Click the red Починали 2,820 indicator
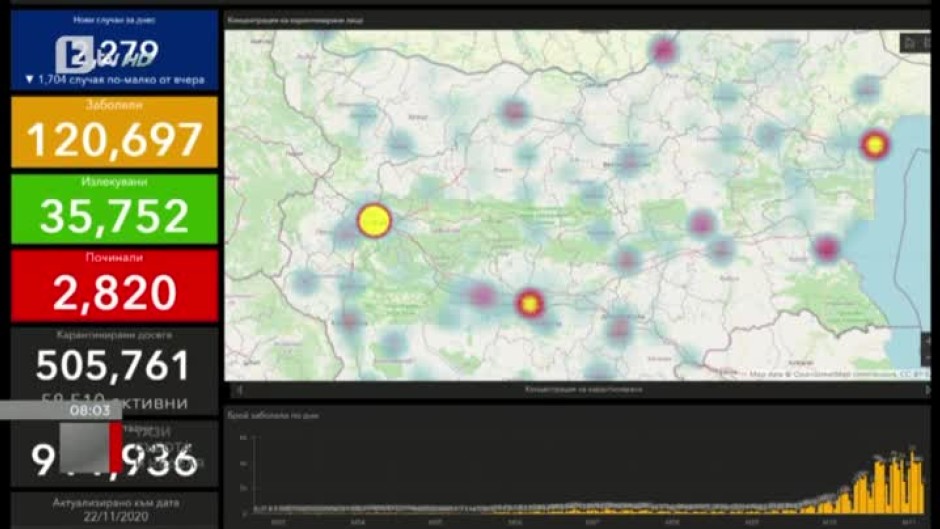Image resolution: width=940 pixels, height=529 pixels. (115, 285)
